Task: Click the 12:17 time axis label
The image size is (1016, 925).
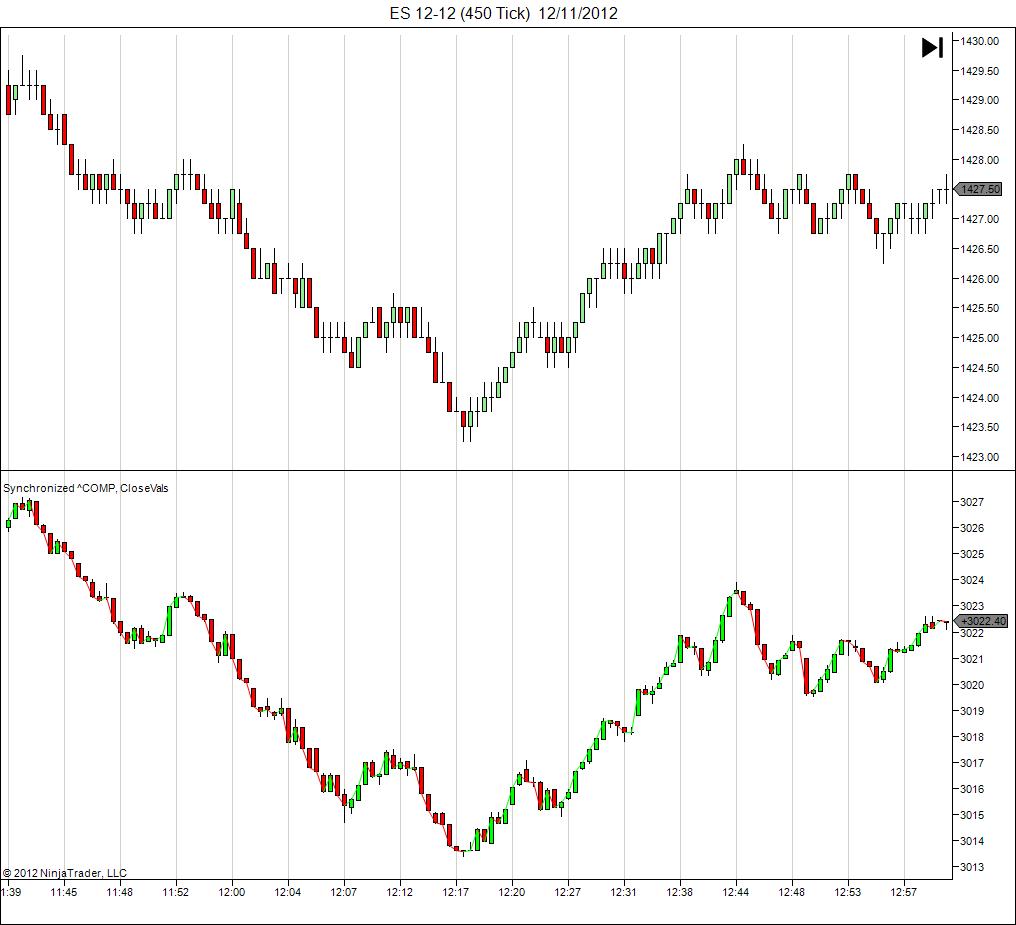Action: pyautogui.click(x=456, y=892)
